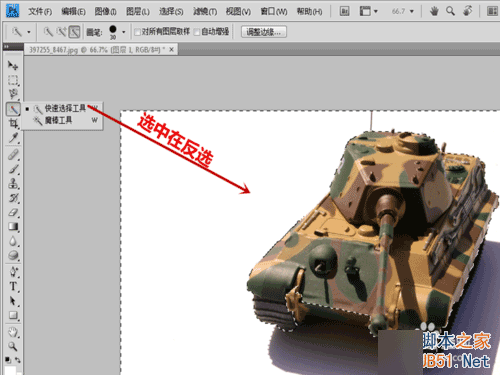This screenshot has height=375, width=500.
Task: Select the Crop tool
Action: pyautogui.click(x=13, y=123)
